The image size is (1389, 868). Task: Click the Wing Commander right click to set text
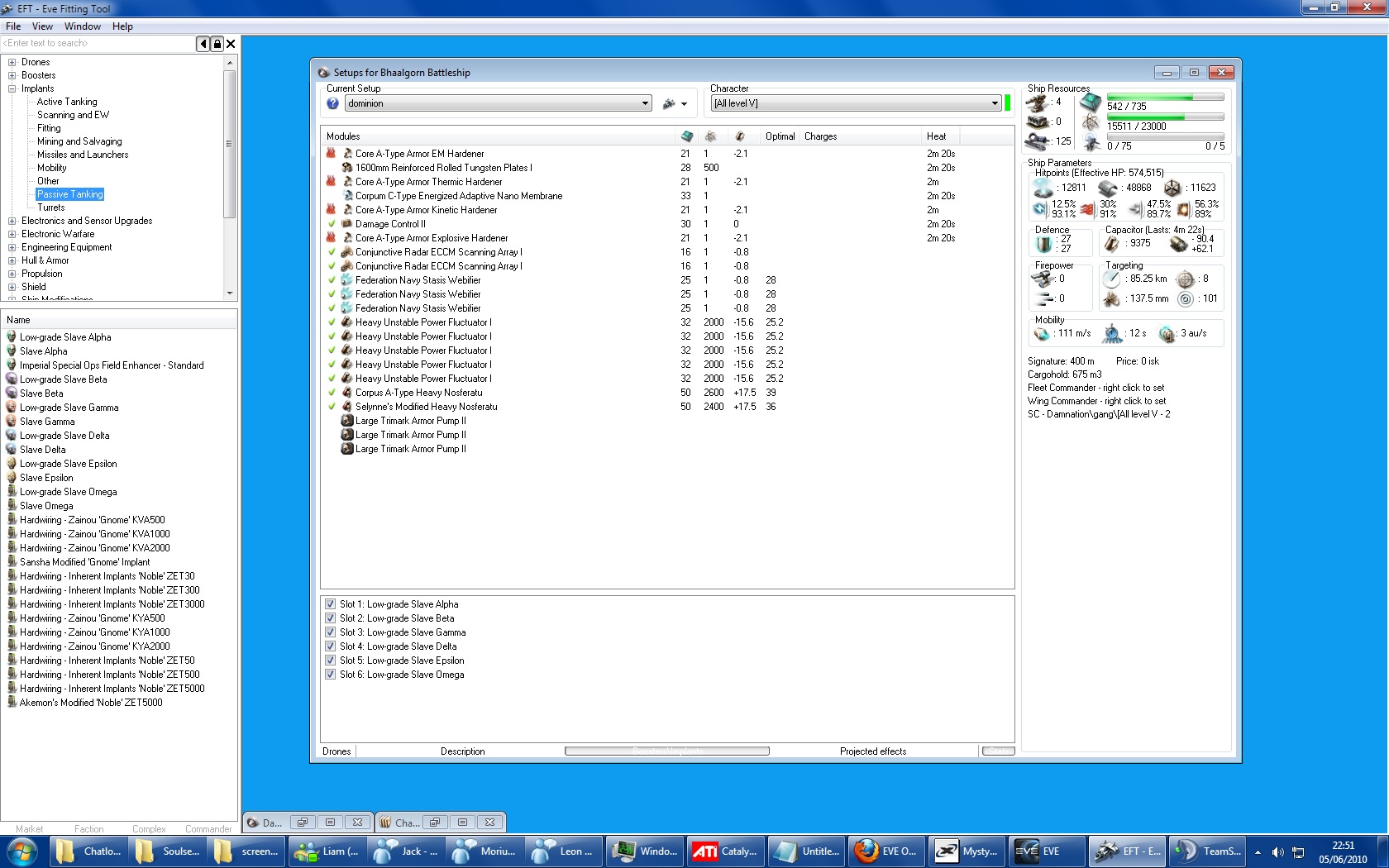(1096, 401)
